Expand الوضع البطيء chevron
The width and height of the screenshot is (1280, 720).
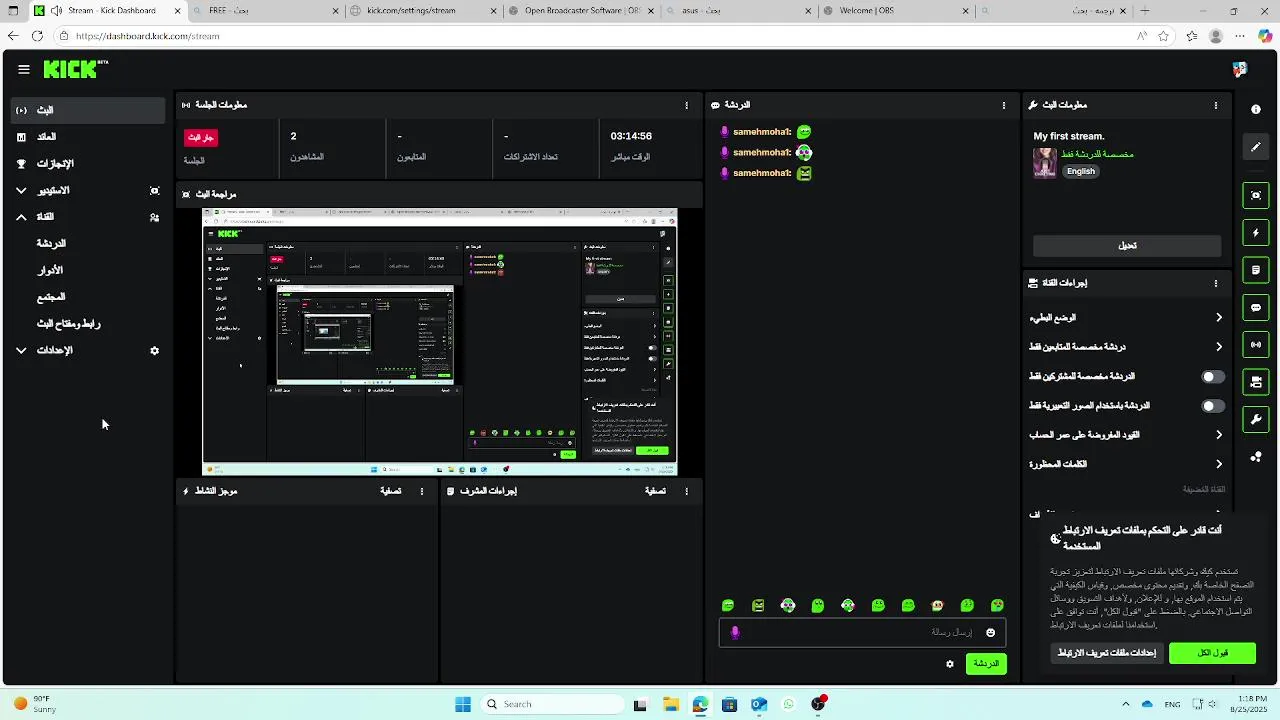click(1218, 318)
